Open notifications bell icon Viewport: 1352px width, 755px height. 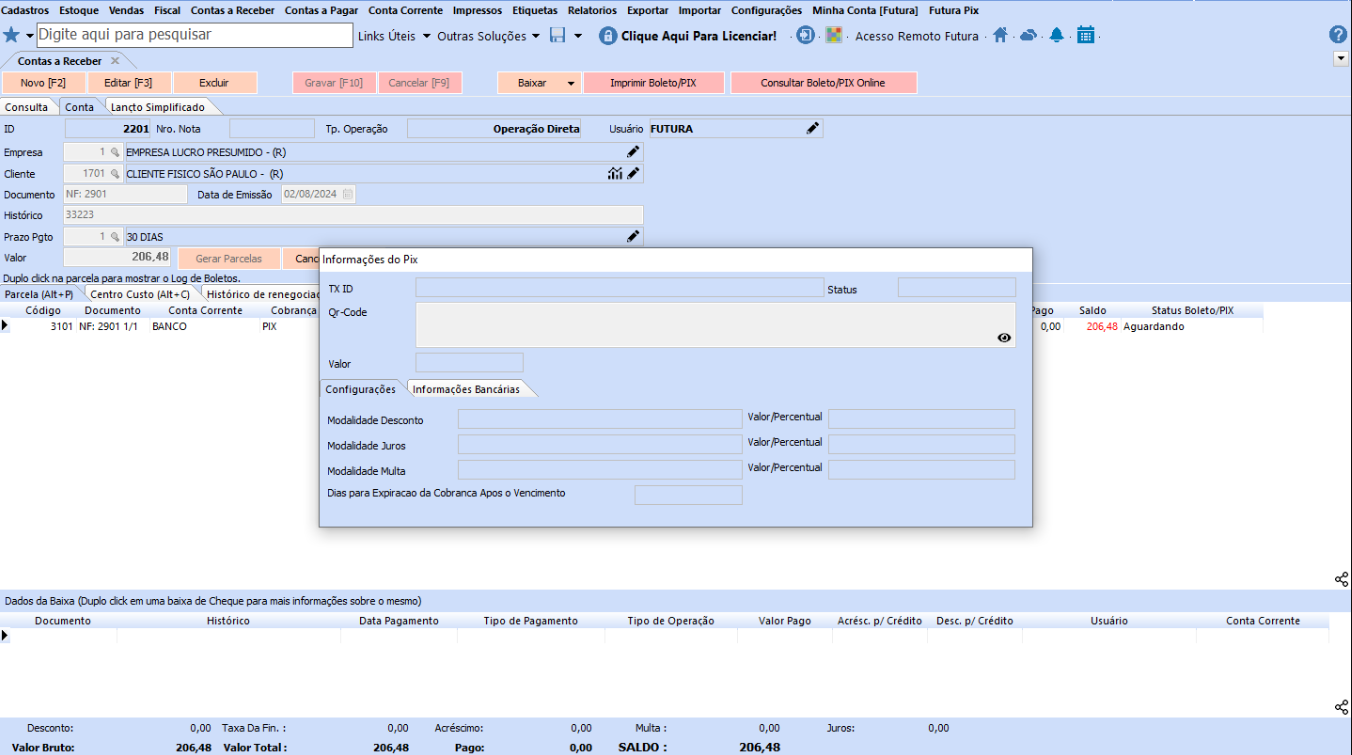[x=1057, y=35]
